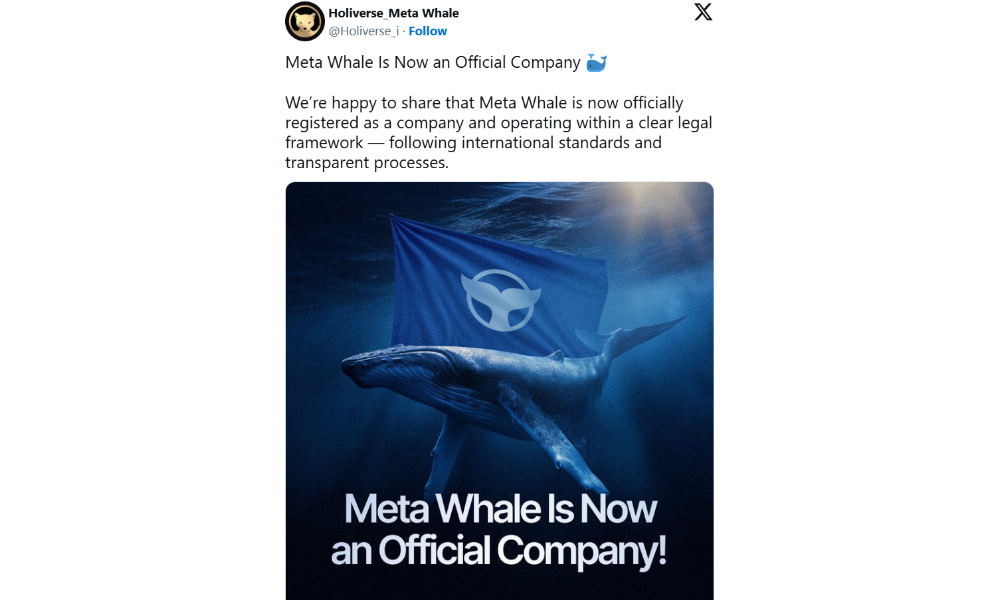Click the tweet's first line about Official Company

(x=433, y=63)
